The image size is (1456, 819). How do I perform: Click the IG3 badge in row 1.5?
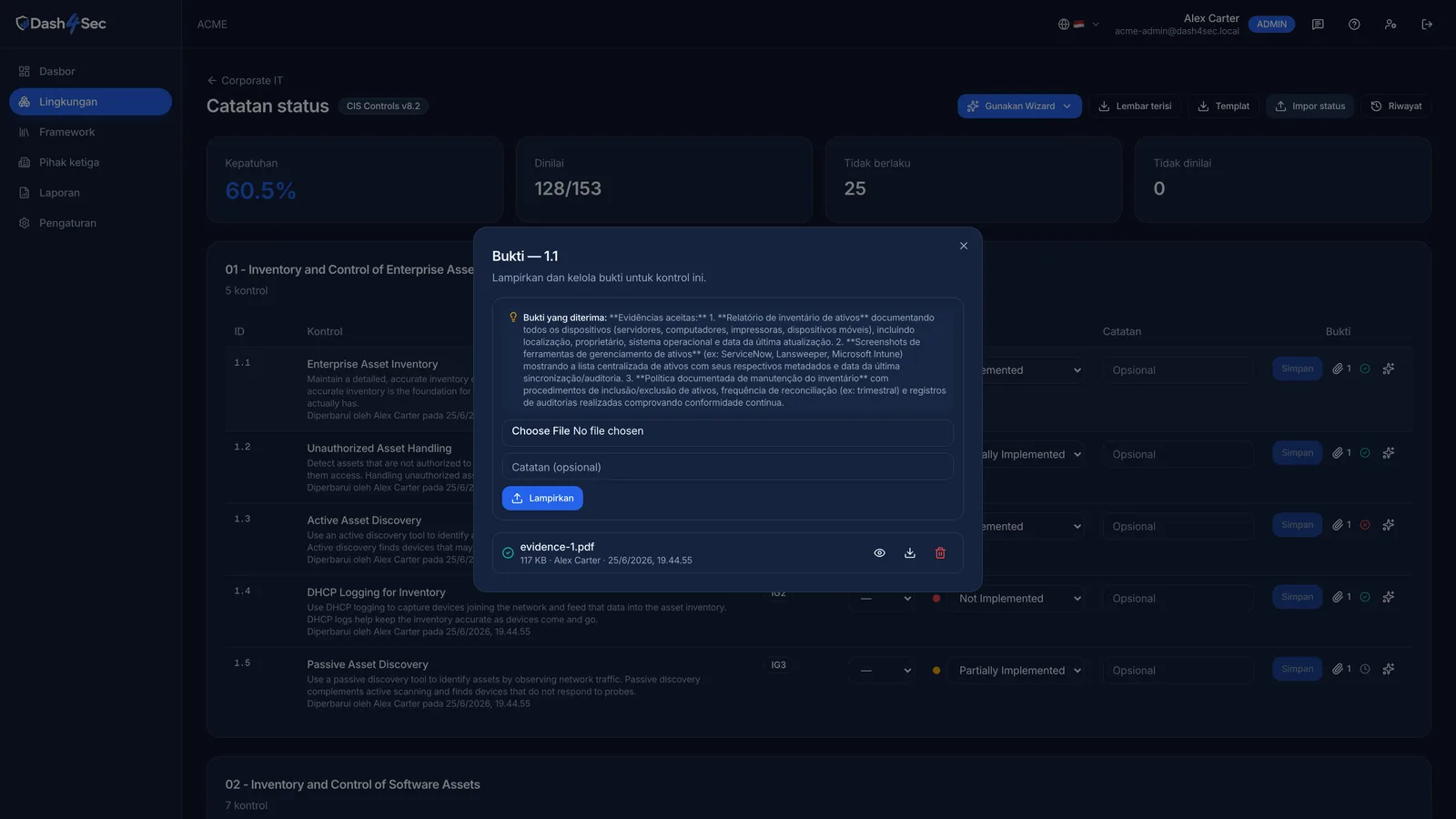(778, 665)
